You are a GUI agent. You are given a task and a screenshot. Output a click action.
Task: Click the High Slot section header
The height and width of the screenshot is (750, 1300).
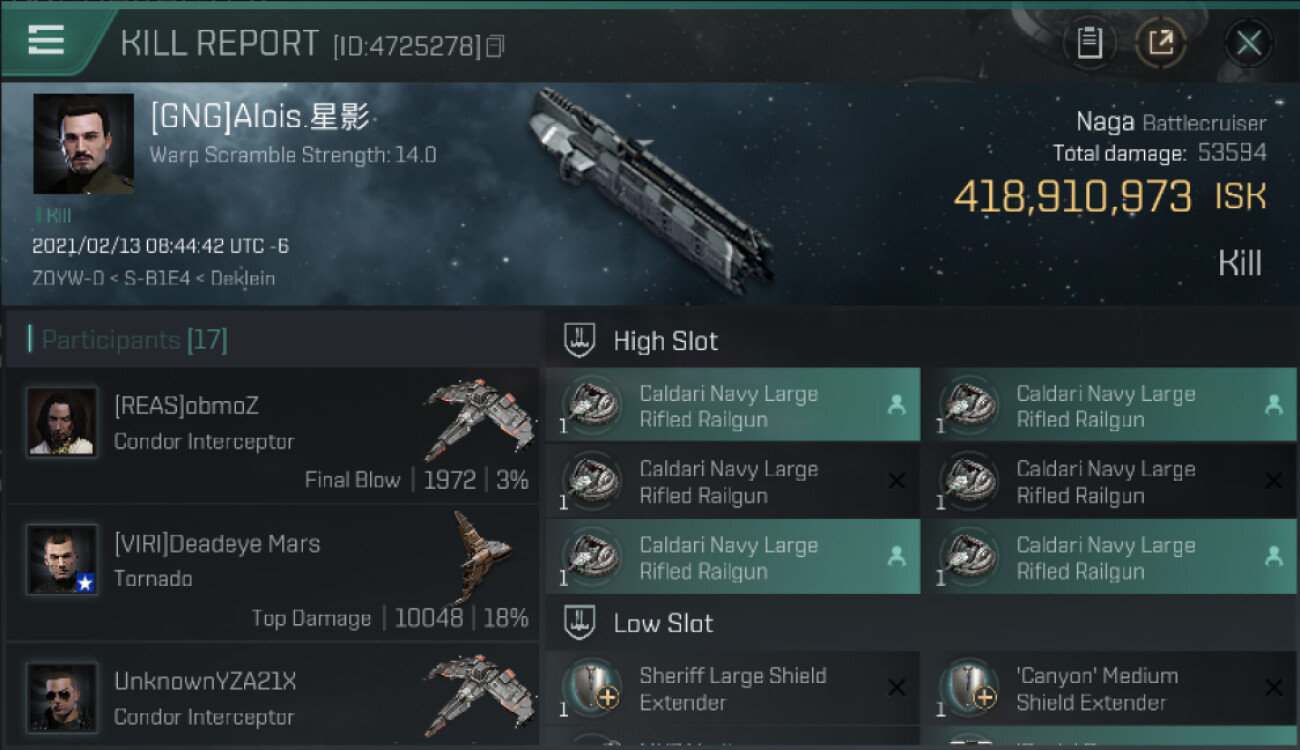click(x=665, y=341)
